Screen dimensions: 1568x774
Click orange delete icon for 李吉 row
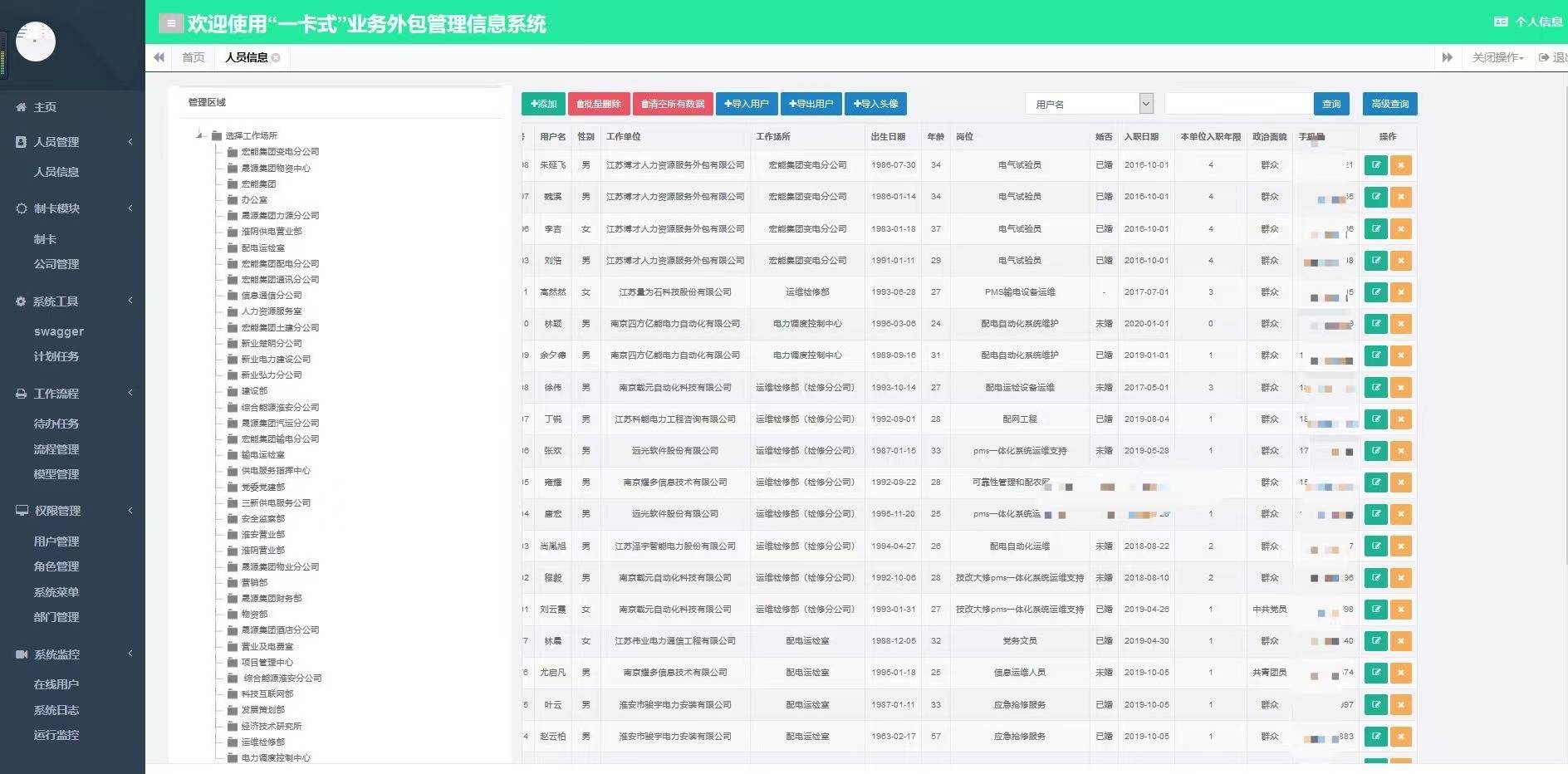tap(1400, 229)
